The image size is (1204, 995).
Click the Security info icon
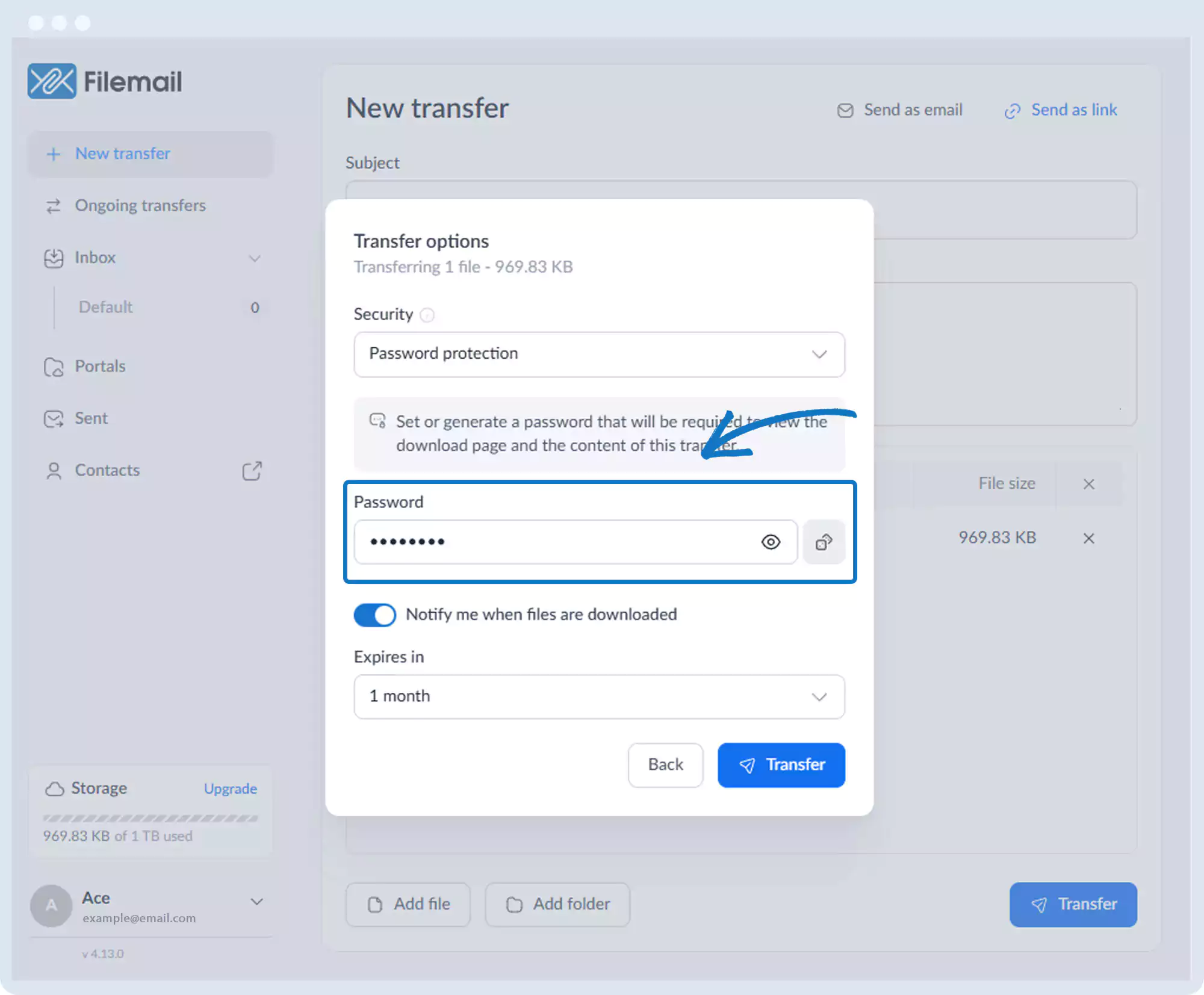point(427,315)
